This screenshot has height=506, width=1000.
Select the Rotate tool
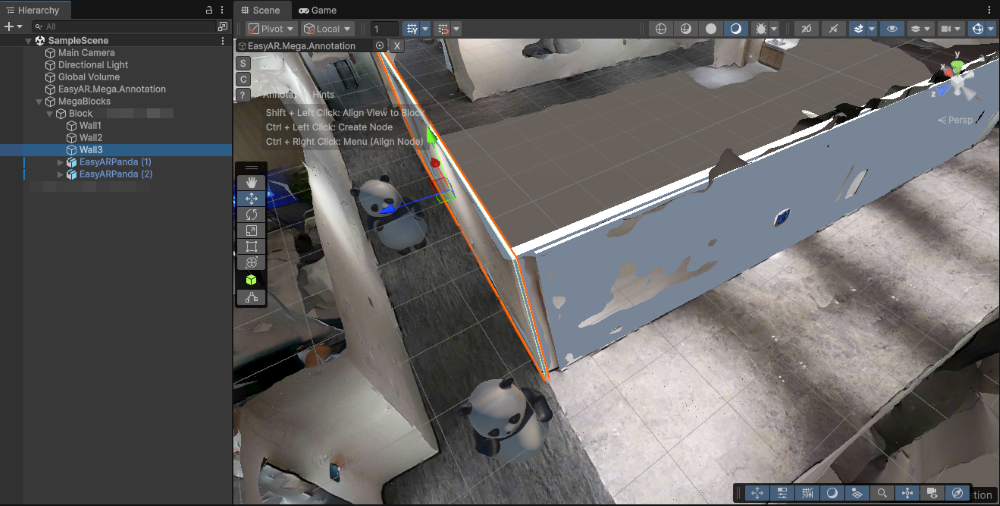(251, 214)
